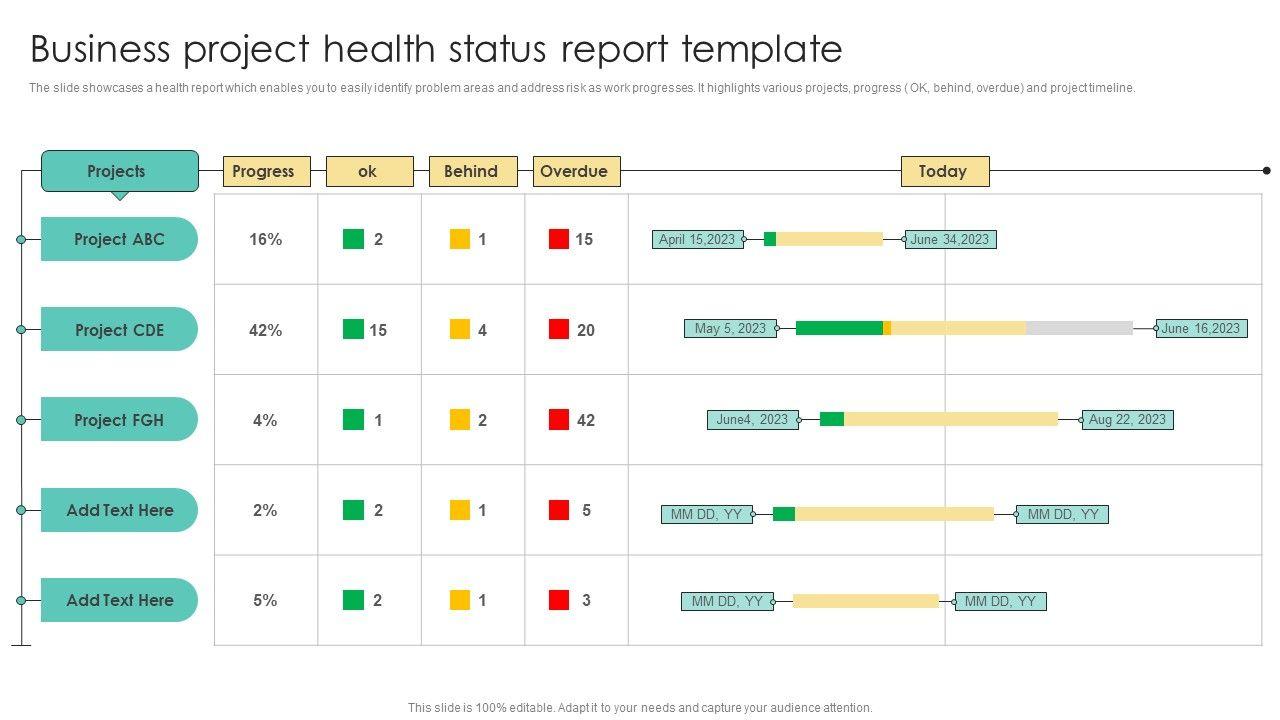This screenshot has height=720, width=1280.
Task: Choose the Project FGH label
Action: click(119, 420)
